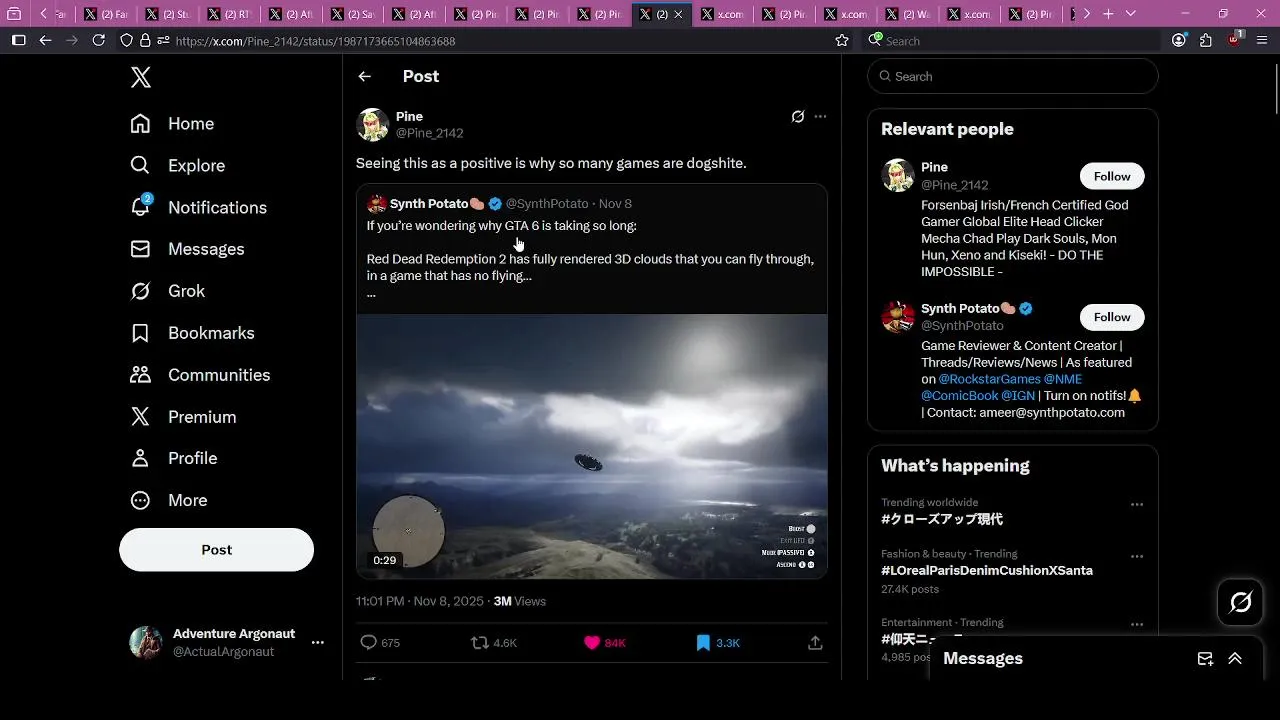Follow Synth Potato in Relevant people
Viewport: 1280px width, 720px height.
coord(1112,317)
